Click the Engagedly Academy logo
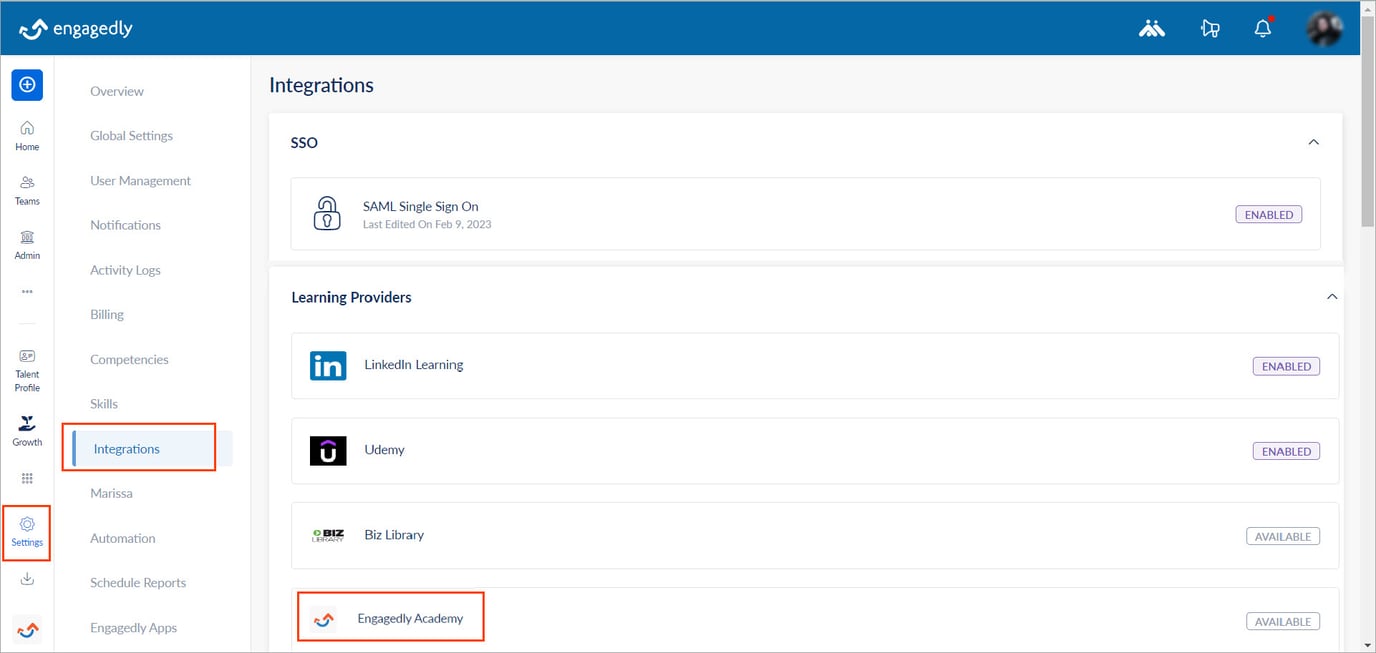The image size is (1376, 653). (x=323, y=619)
